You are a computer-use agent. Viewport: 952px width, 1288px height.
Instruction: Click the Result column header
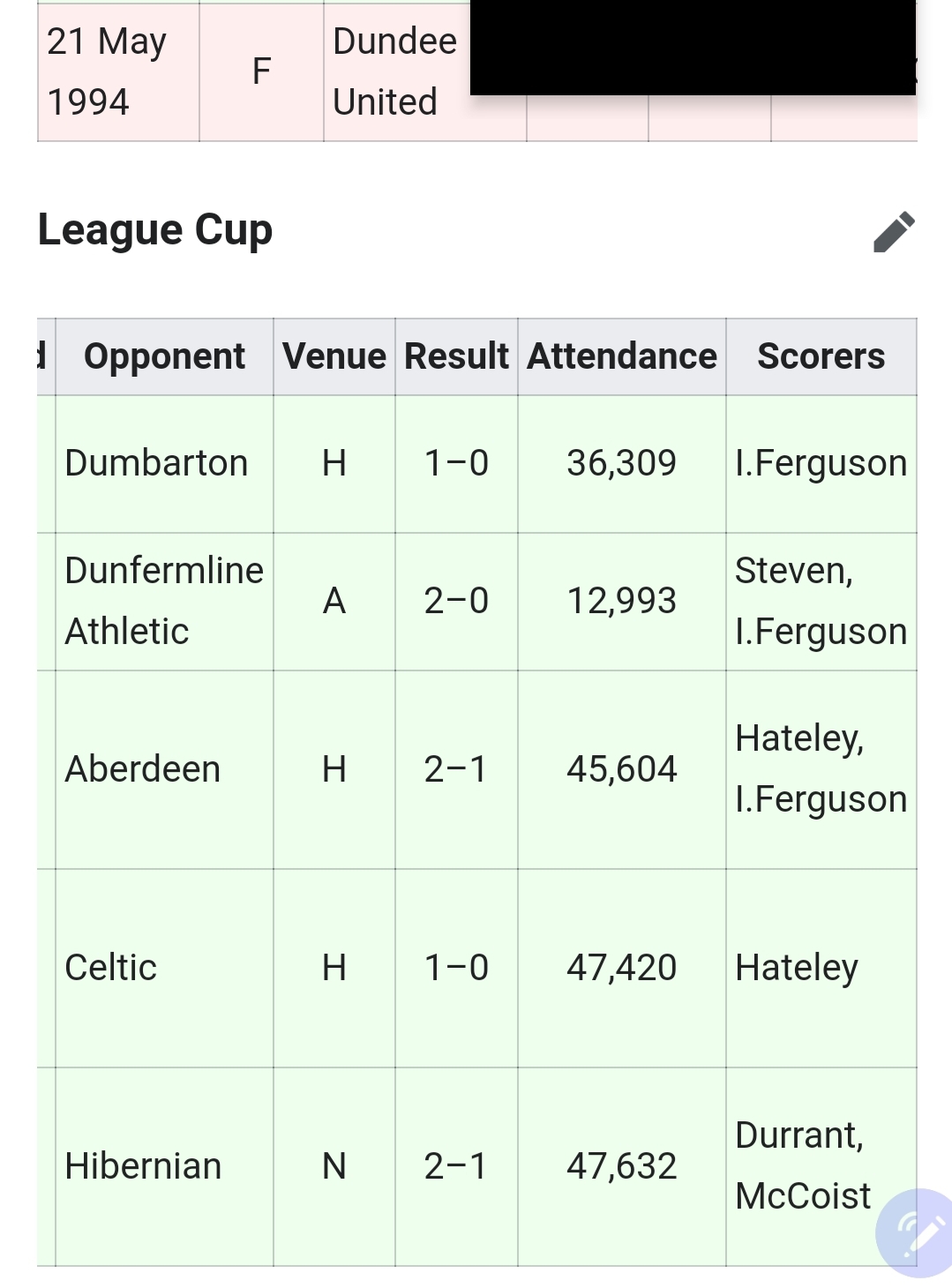click(x=456, y=356)
